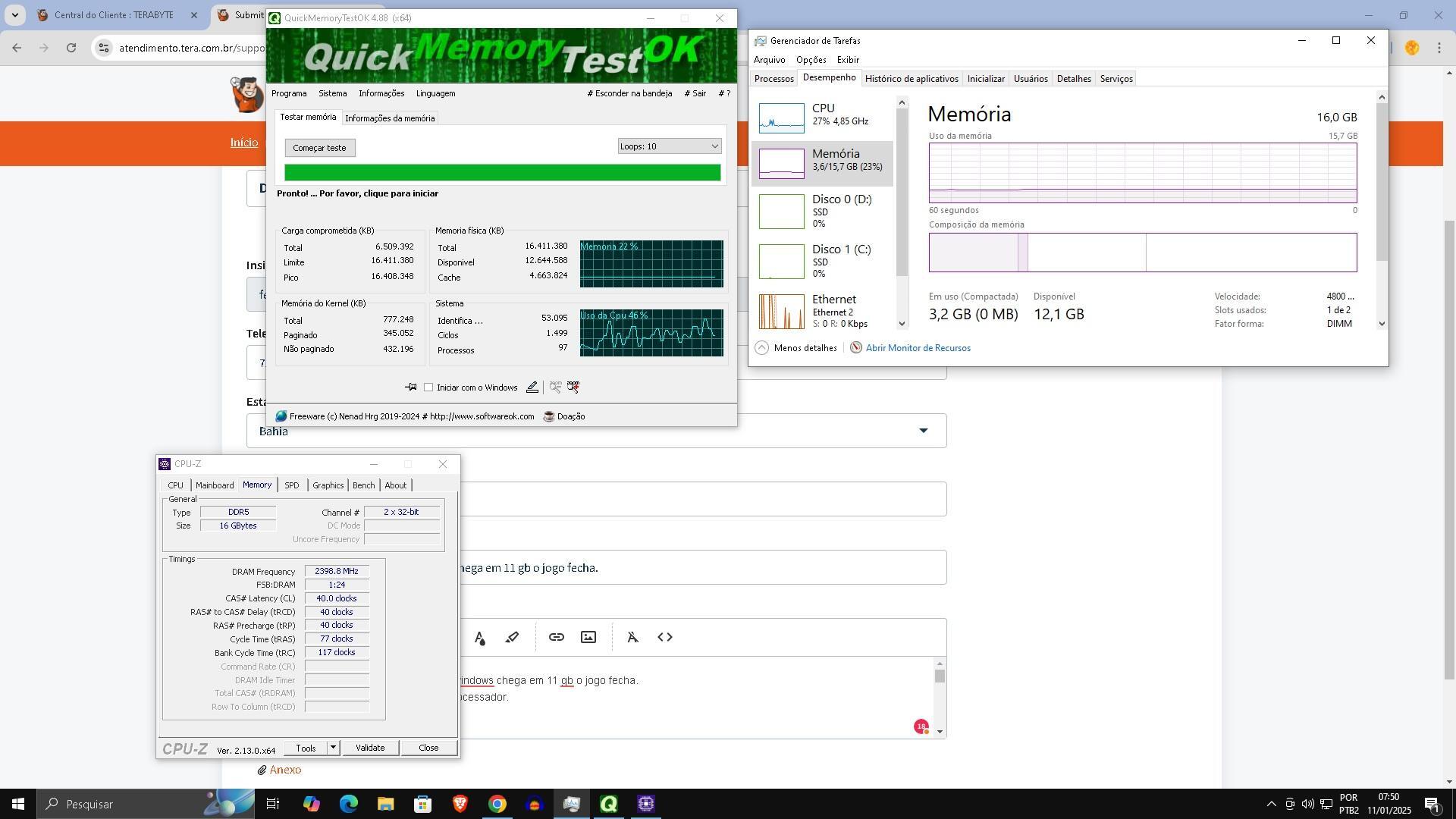
Task: Expand the Chrome tab search dropdown
Action: point(14,15)
